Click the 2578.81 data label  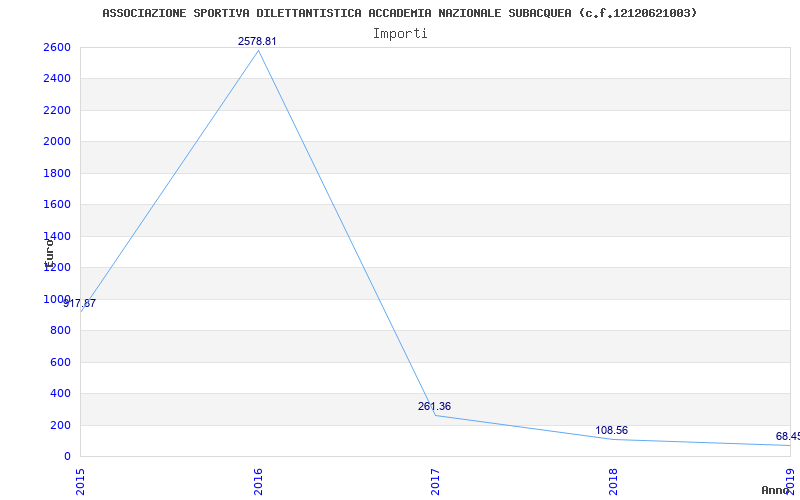[257, 41]
